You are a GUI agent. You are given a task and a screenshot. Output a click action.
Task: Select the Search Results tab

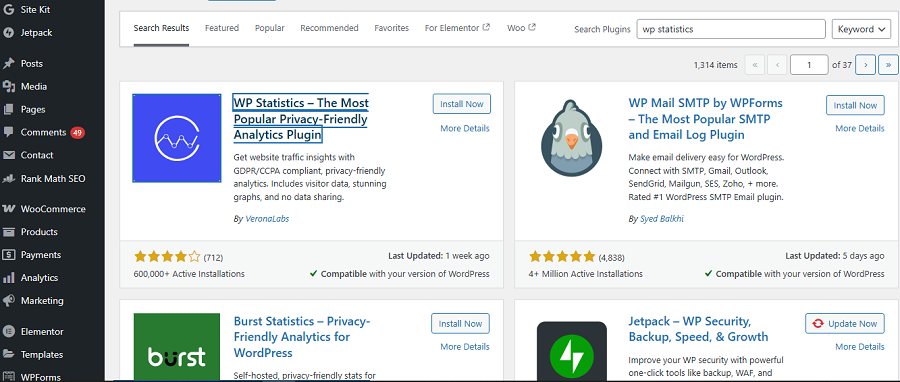coord(161,28)
